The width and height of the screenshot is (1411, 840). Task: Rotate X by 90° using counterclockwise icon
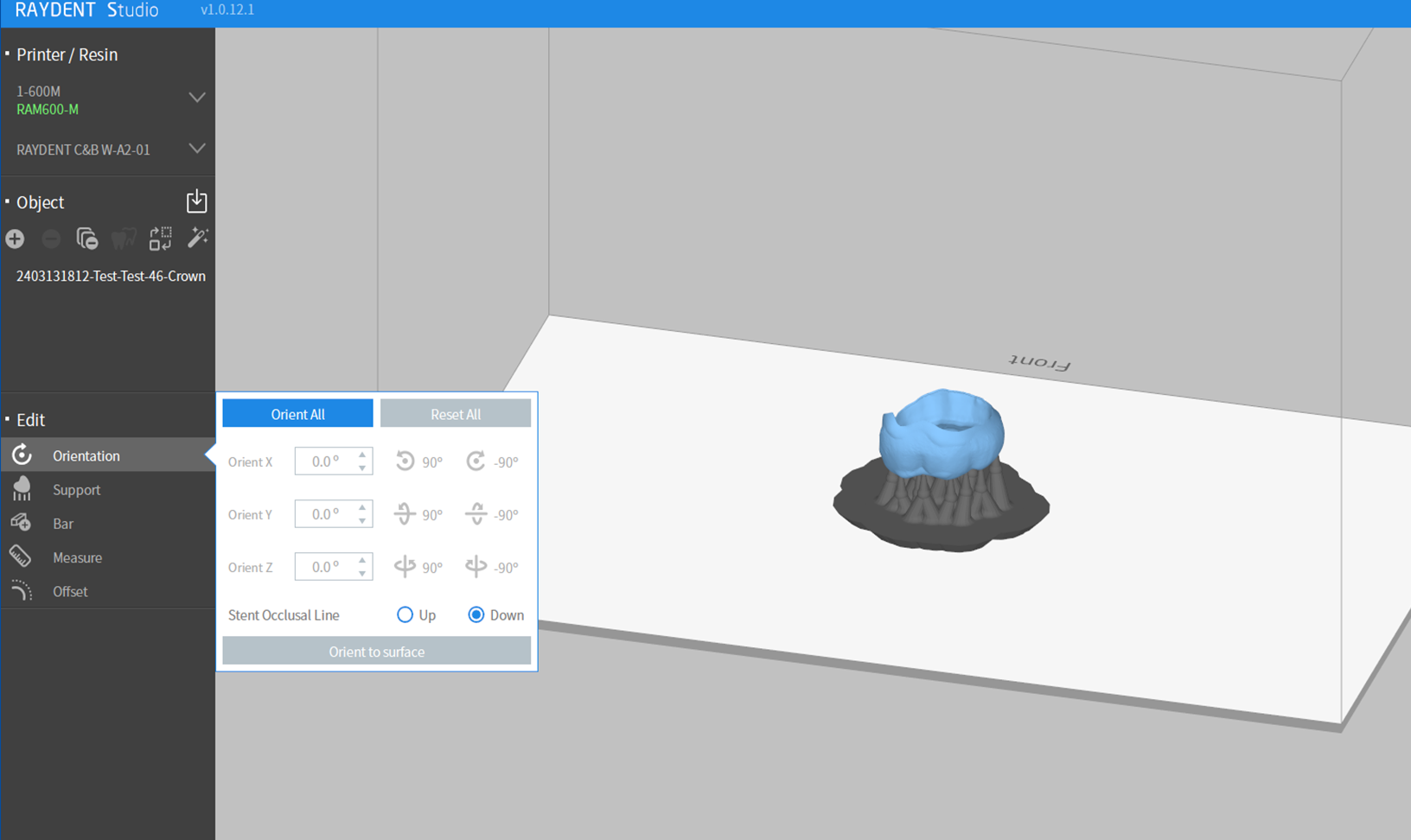pos(405,461)
